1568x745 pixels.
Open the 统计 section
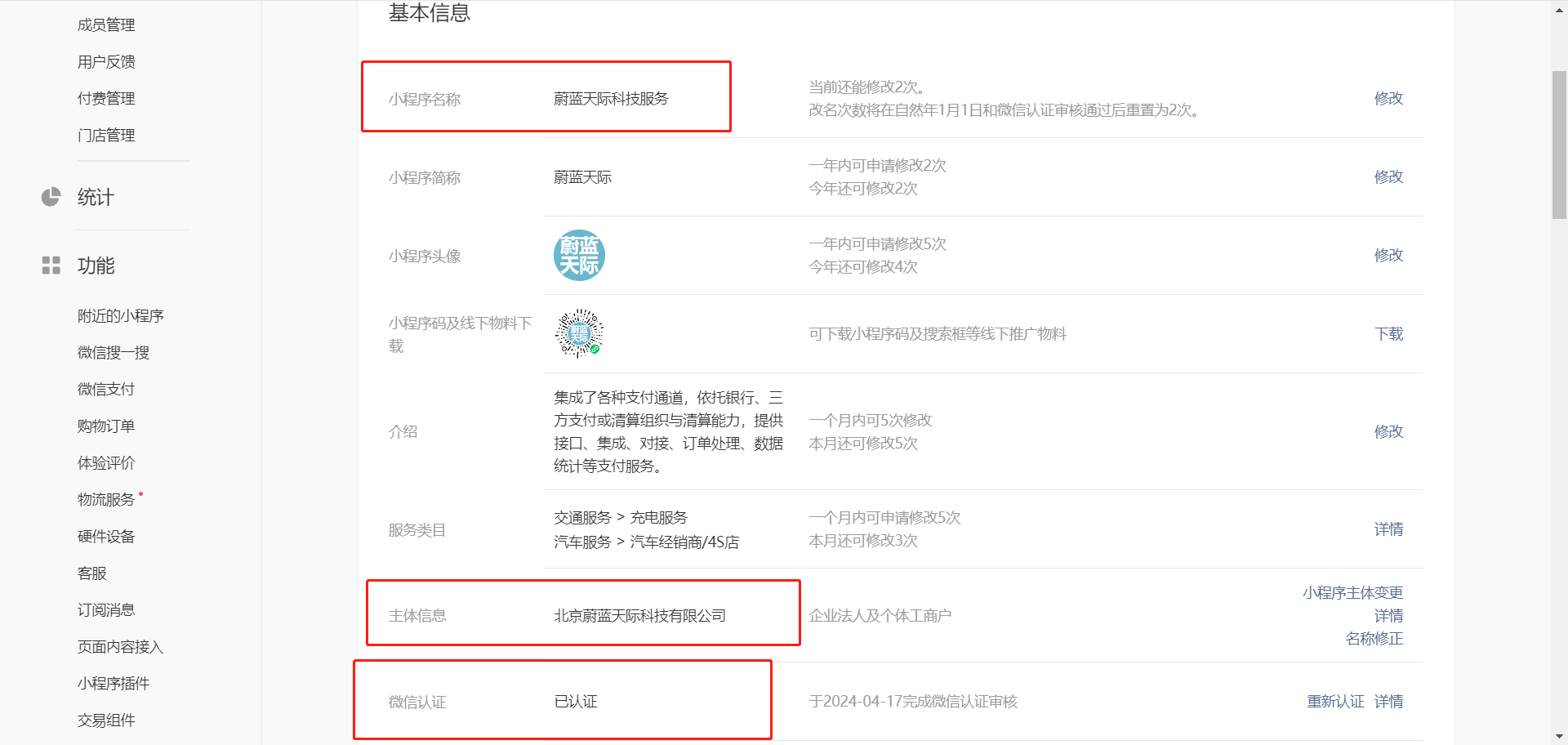pyautogui.click(x=96, y=197)
